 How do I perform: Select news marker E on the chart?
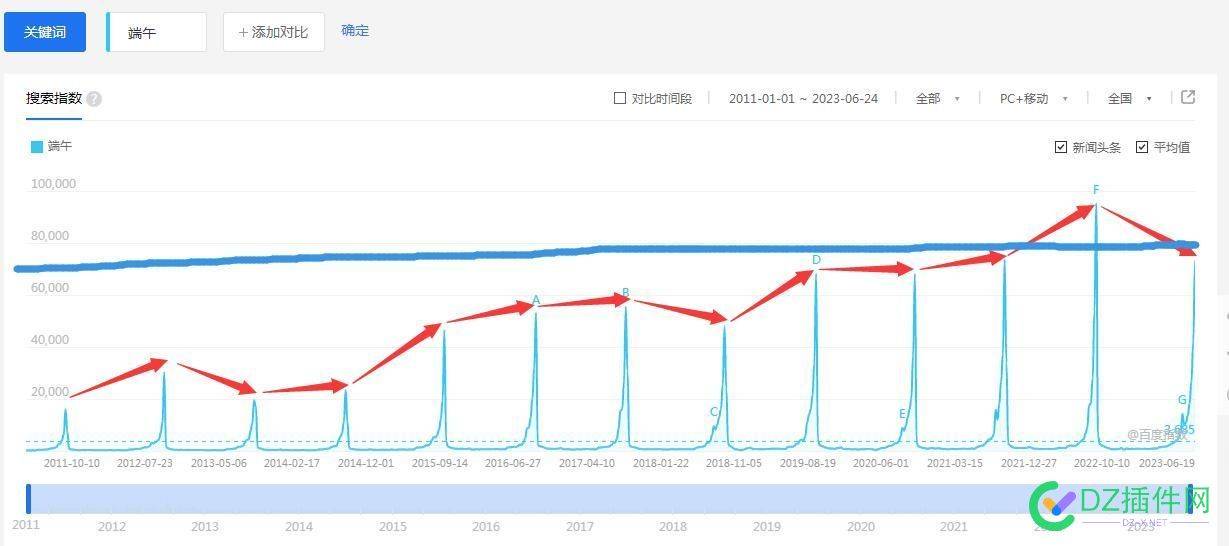902,414
